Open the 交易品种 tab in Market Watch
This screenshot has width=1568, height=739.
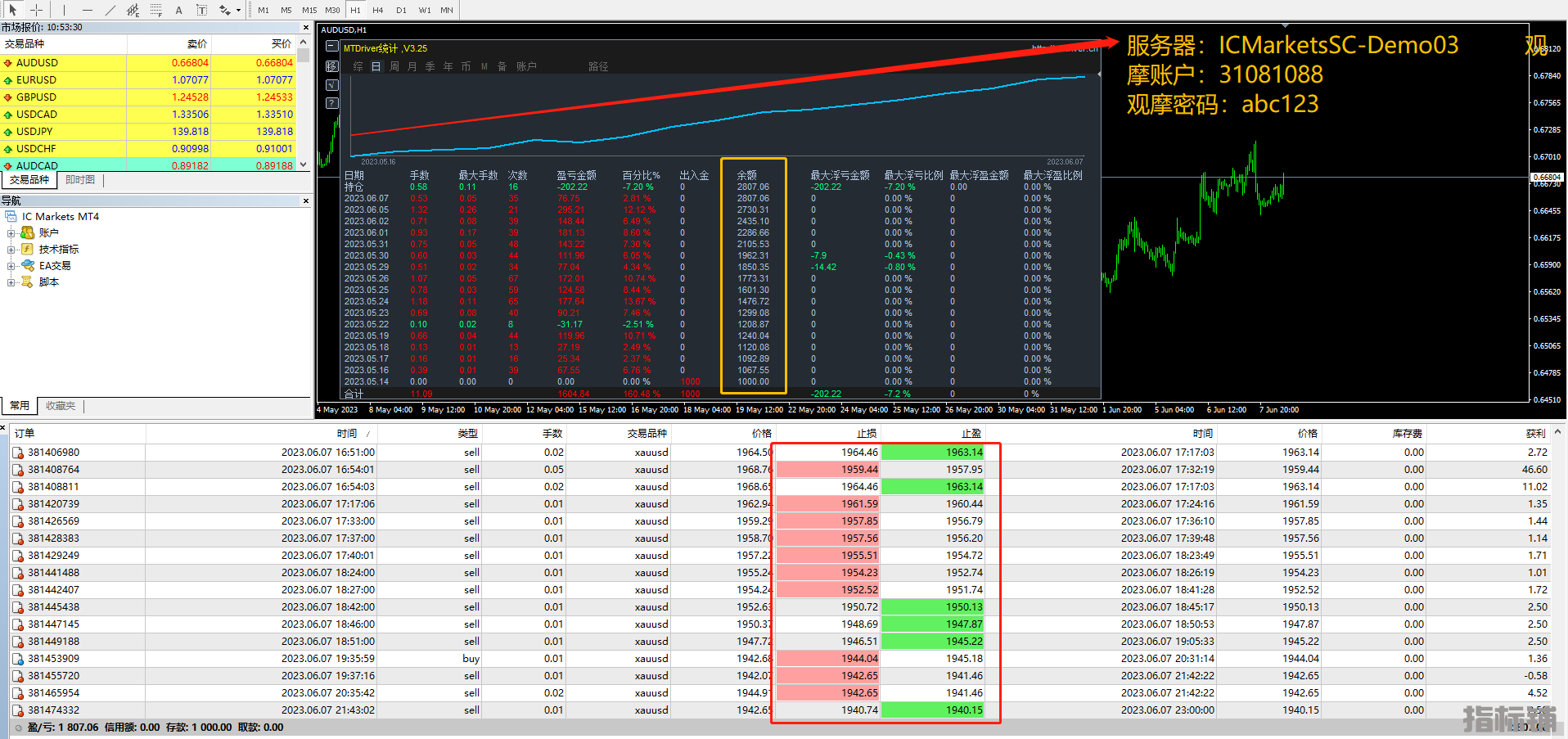point(29,180)
